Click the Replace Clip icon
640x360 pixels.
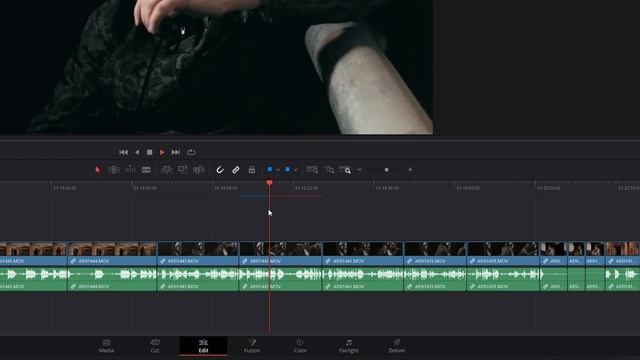click(x=199, y=170)
